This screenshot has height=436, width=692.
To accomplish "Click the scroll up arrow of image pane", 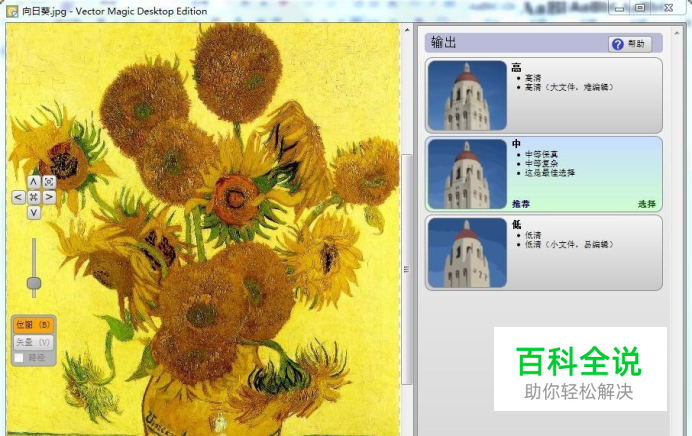I will (406, 30).
